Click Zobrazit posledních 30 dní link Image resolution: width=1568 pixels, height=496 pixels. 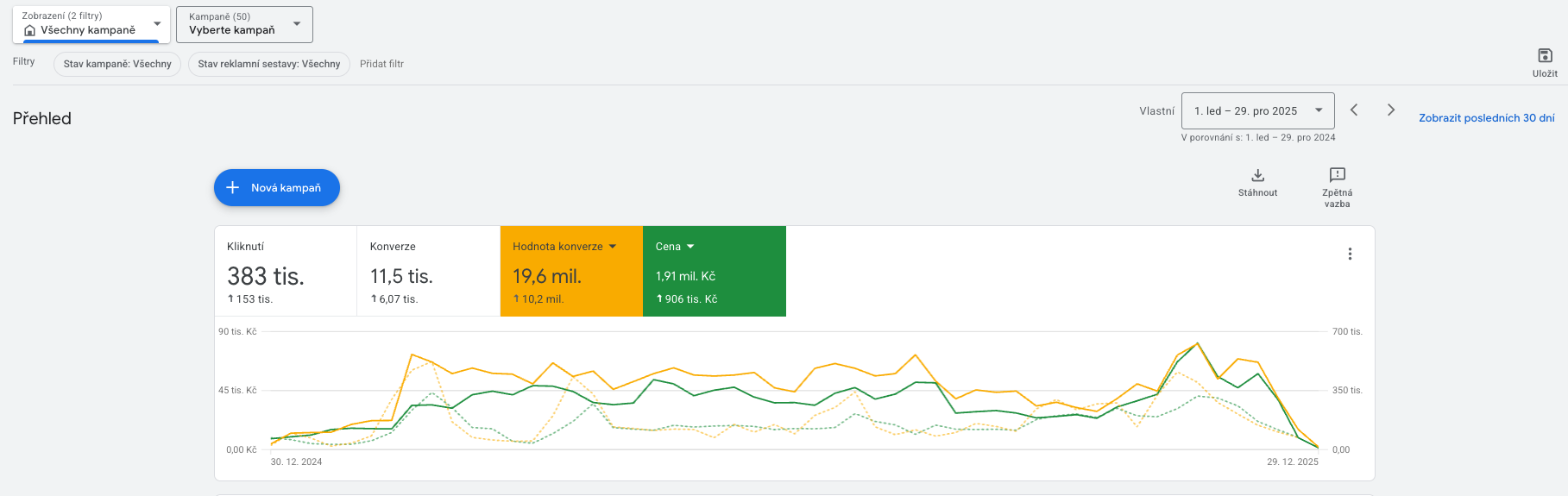(x=1486, y=118)
